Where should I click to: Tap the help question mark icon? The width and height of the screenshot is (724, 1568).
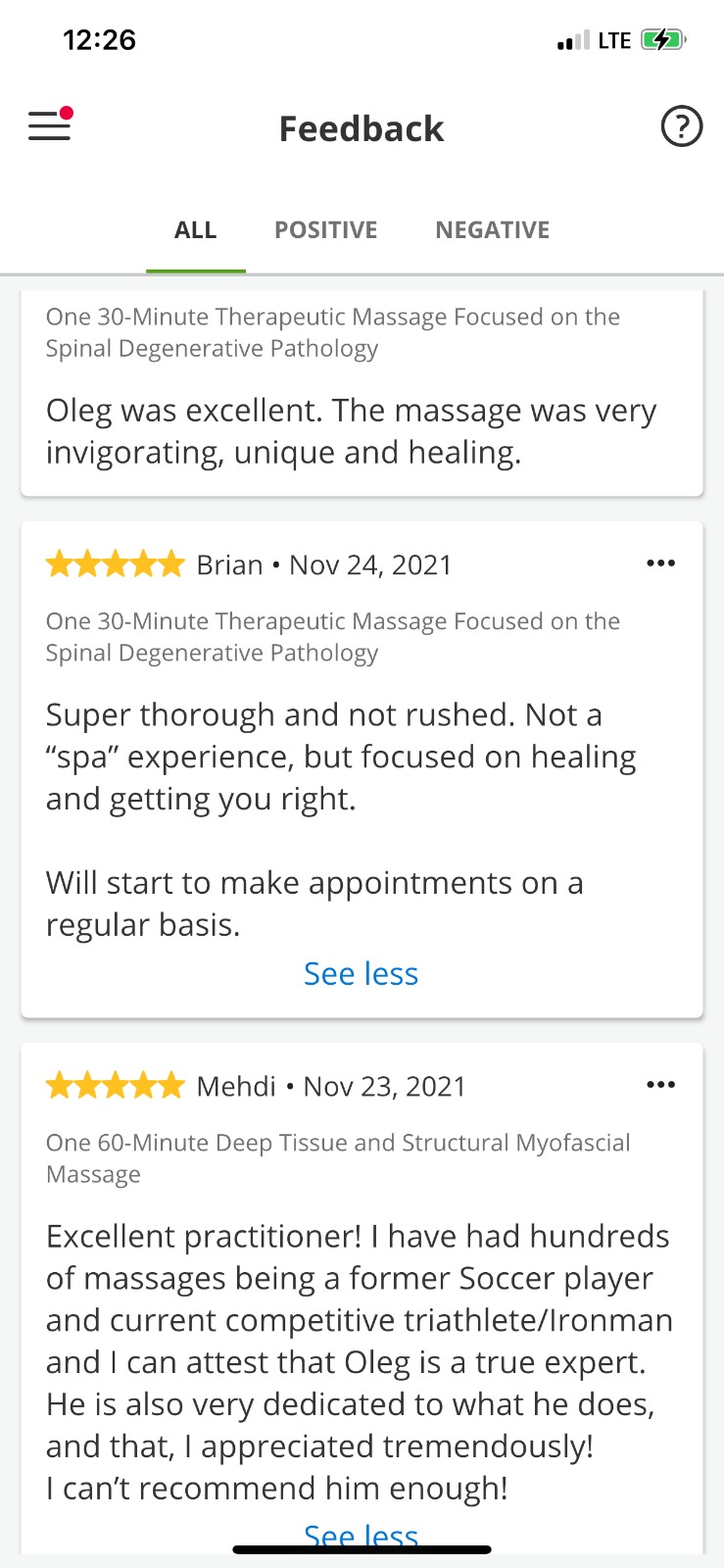click(682, 126)
